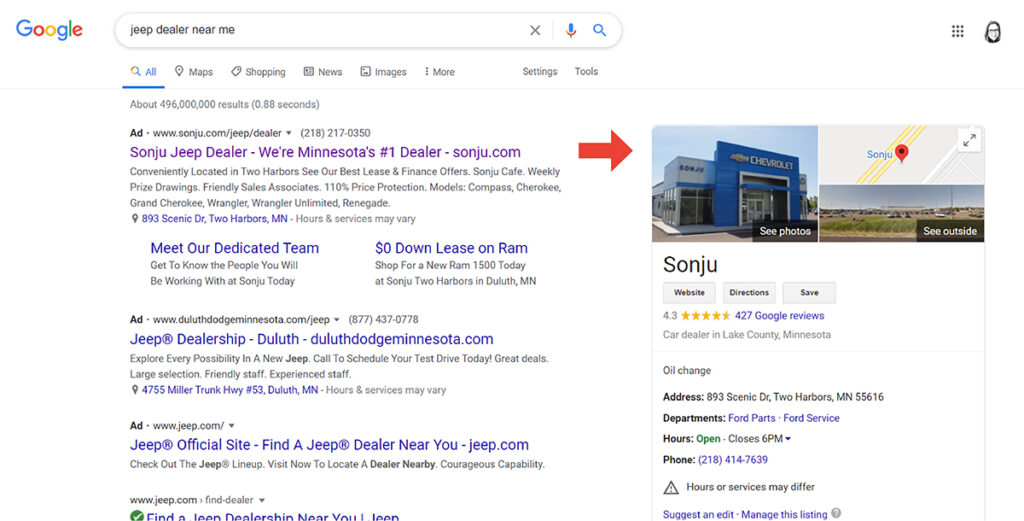Expand dropdown arrow next to www.jeep.com/ ad URL

[x=231, y=426]
